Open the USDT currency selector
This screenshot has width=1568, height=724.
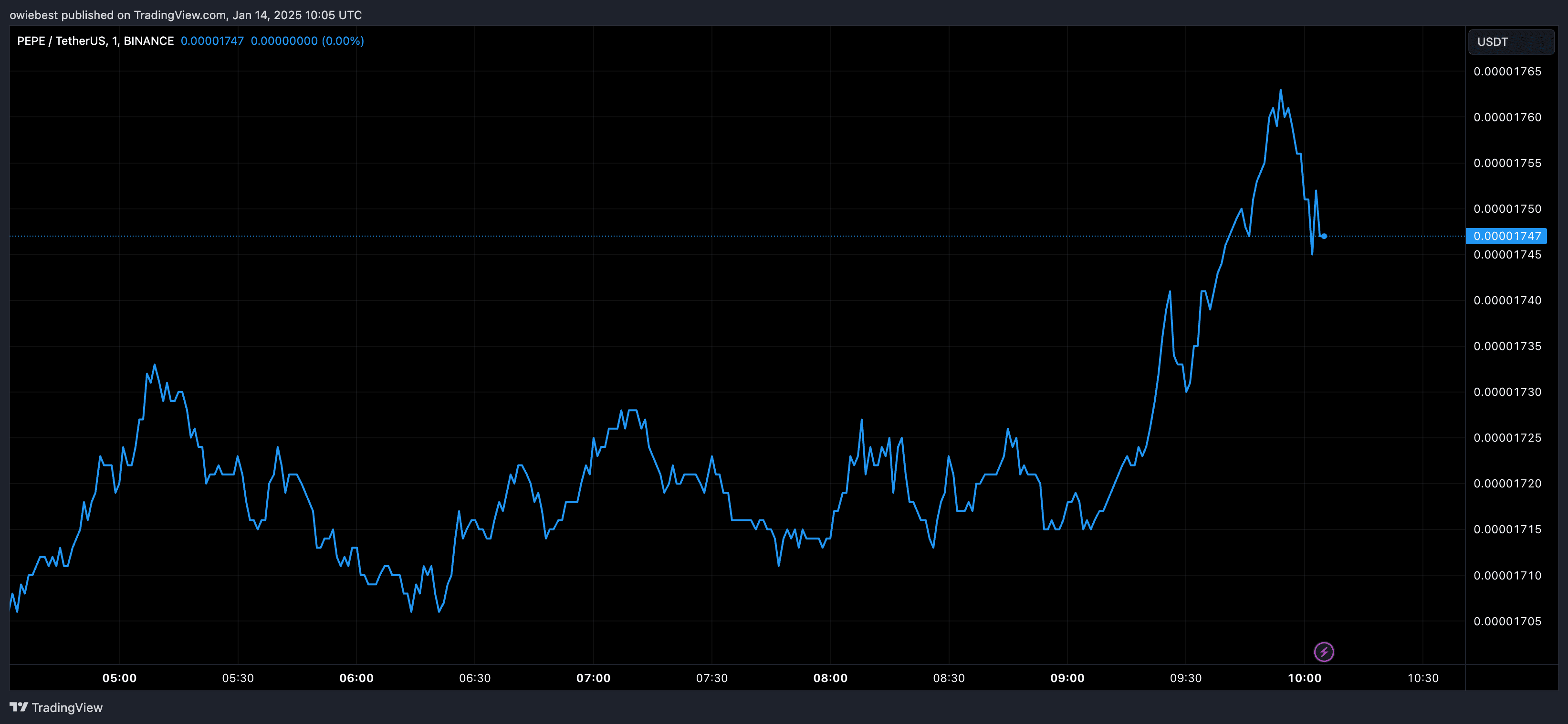point(1511,42)
